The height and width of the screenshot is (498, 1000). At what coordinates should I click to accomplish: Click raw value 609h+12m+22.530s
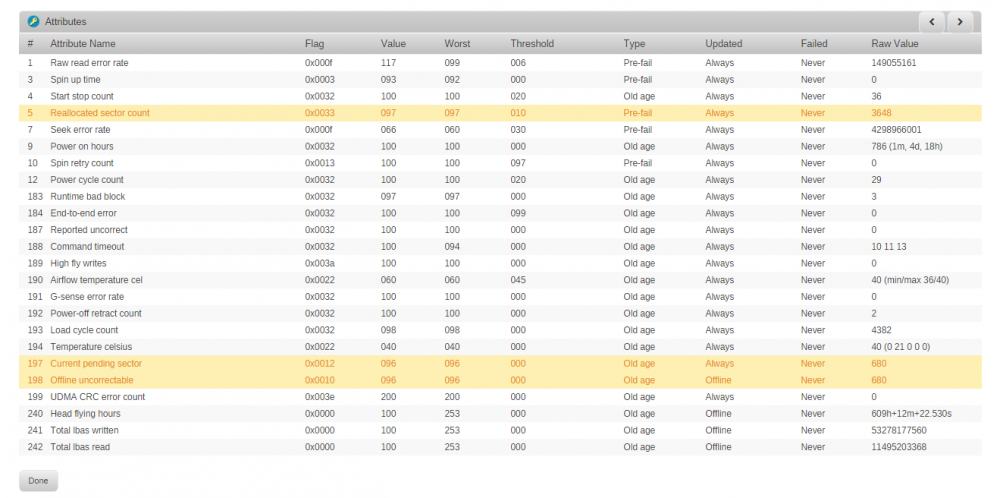(x=909, y=413)
